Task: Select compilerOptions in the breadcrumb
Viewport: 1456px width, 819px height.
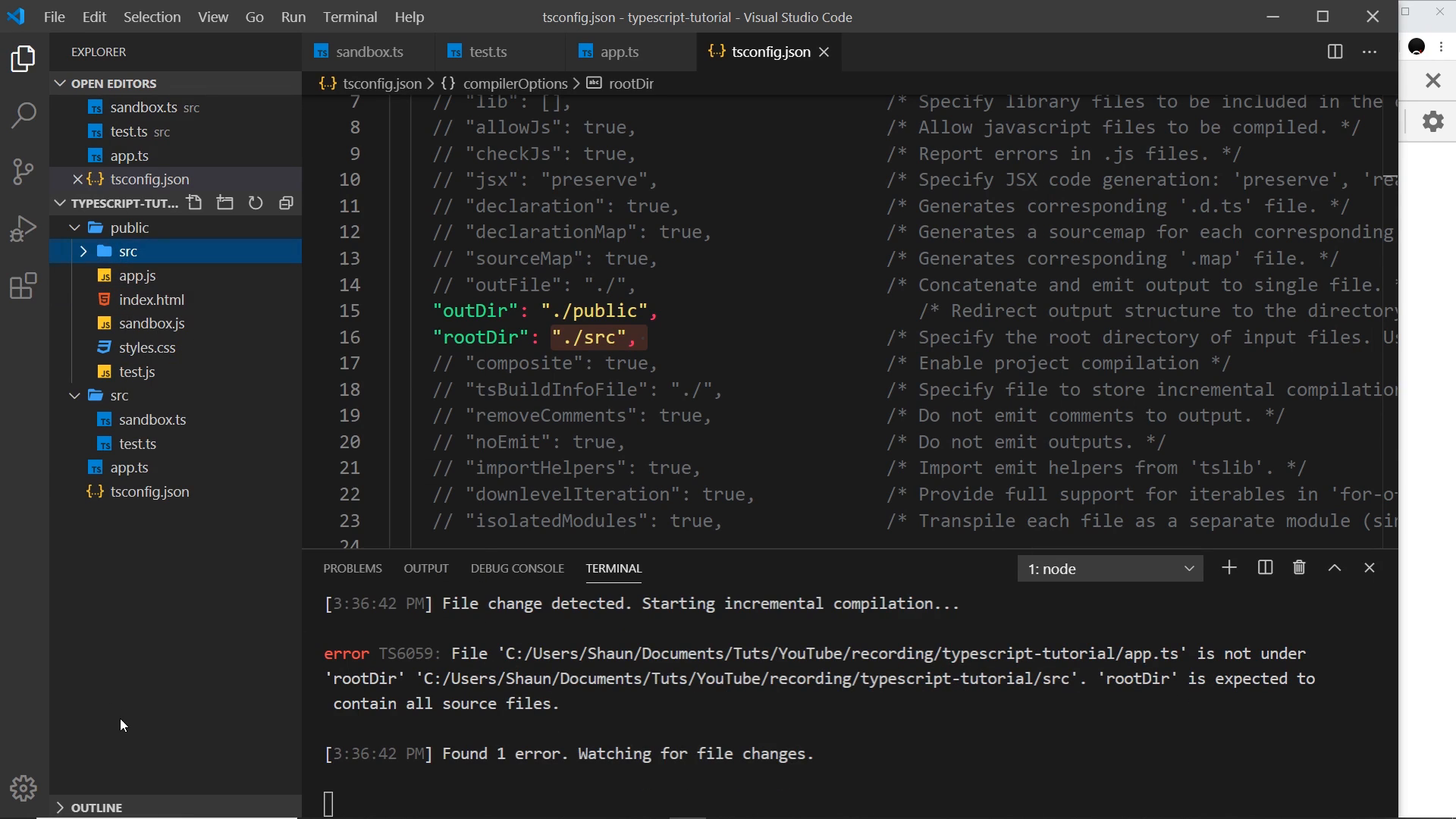Action: (x=515, y=83)
